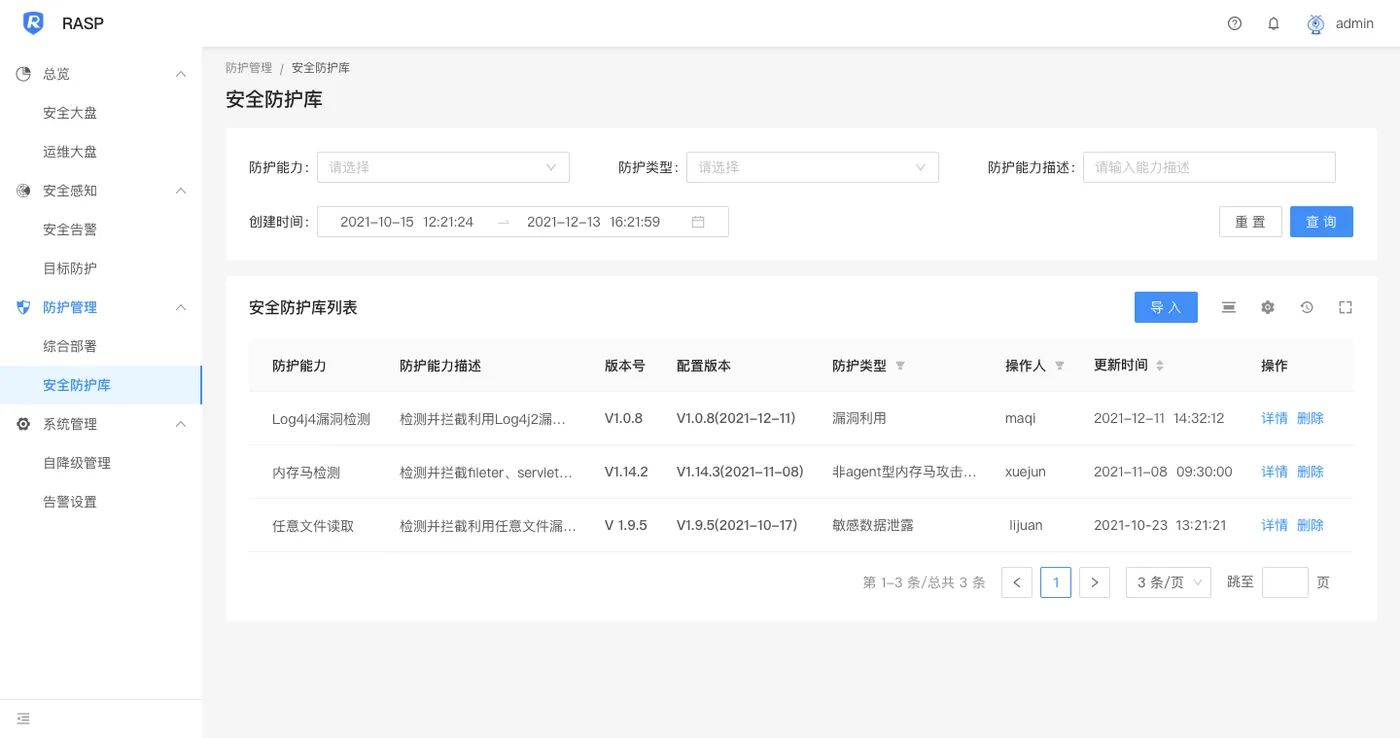Click the RASP shield logo
The image size is (1400, 738).
point(33,23)
